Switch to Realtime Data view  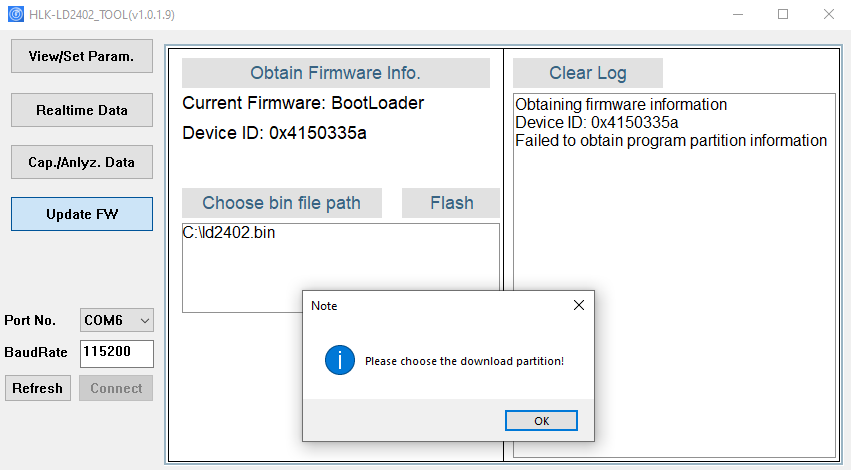click(81, 110)
